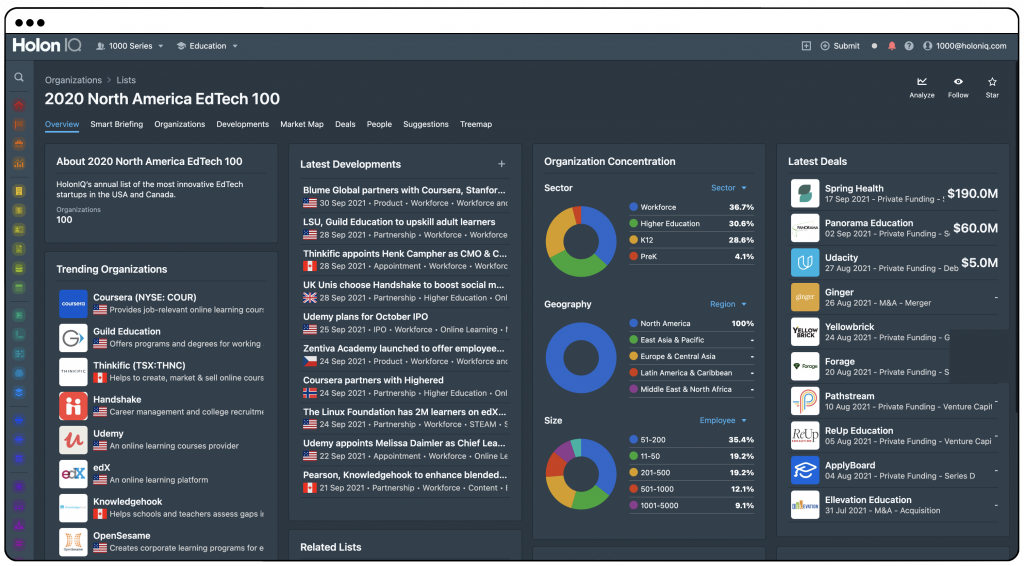Click the OpenSesame logo icon
This screenshot has width=1024, height=566.
coord(73,542)
